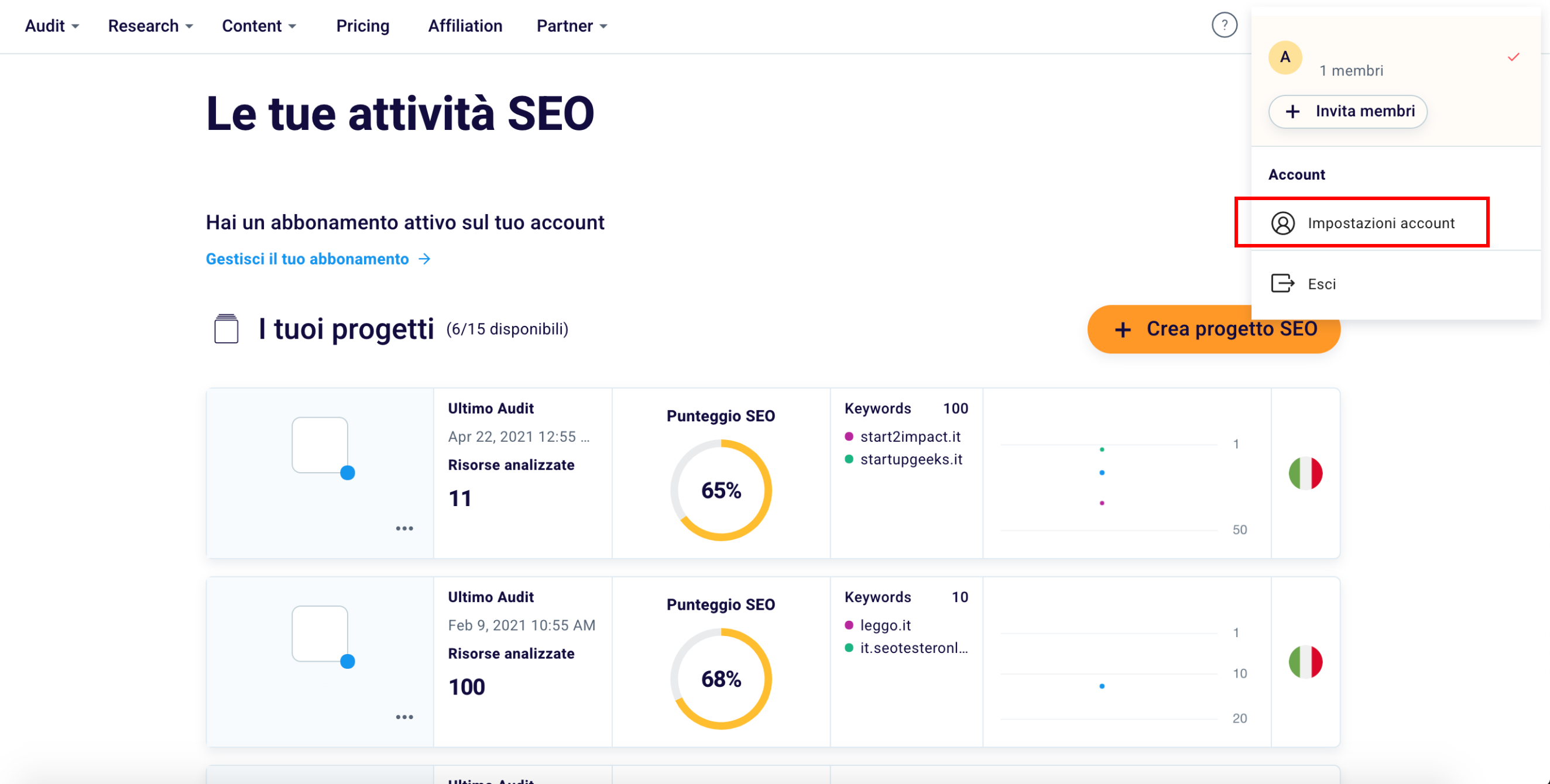Click Crea progetto SEO button
The height and width of the screenshot is (784, 1550).
pos(1213,329)
